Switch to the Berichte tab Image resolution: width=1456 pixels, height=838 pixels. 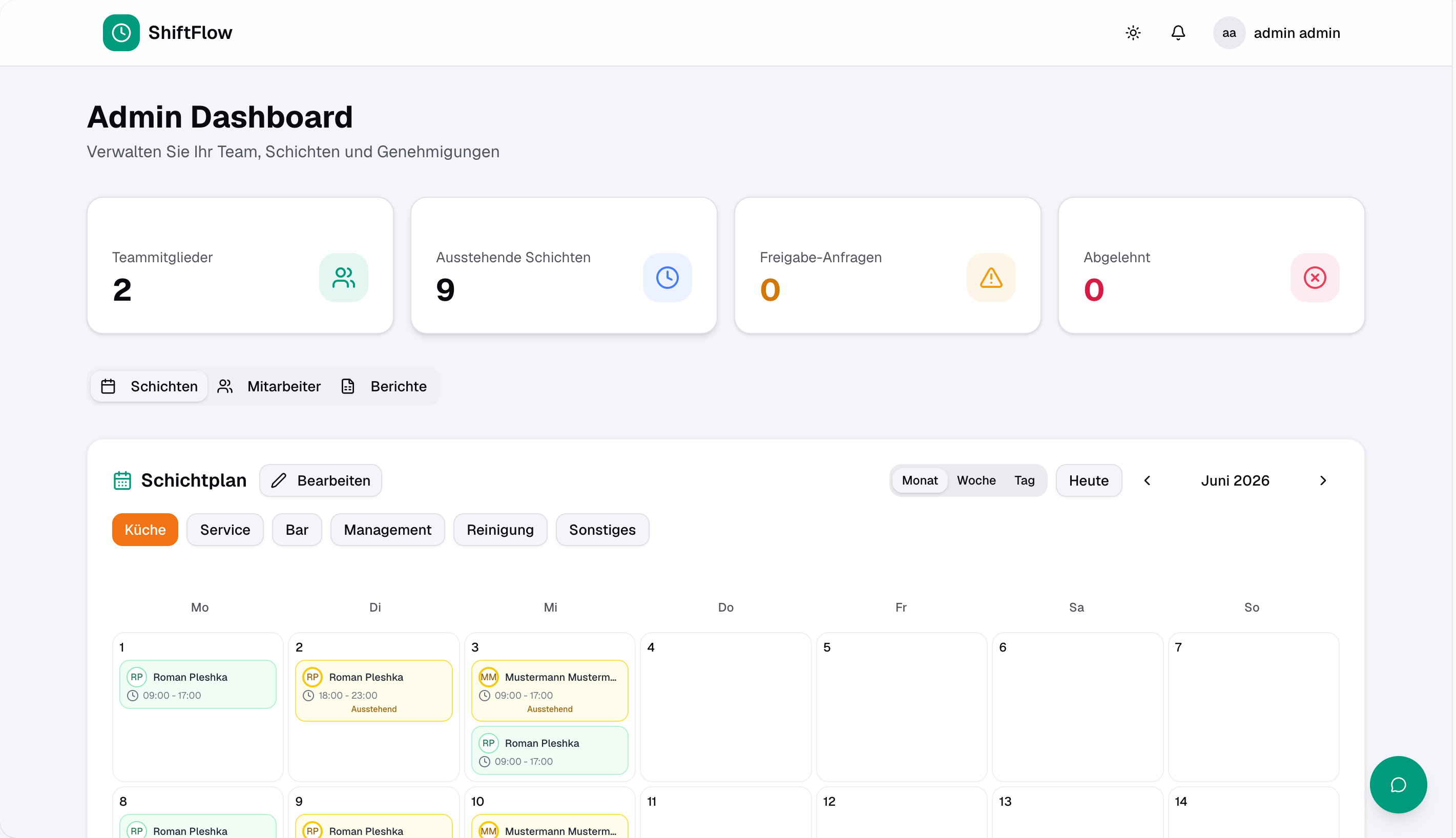coord(384,386)
